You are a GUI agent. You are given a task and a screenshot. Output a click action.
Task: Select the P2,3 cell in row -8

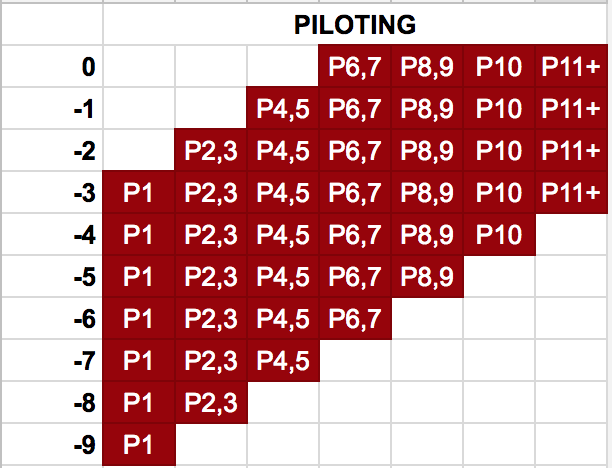[x=211, y=400]
